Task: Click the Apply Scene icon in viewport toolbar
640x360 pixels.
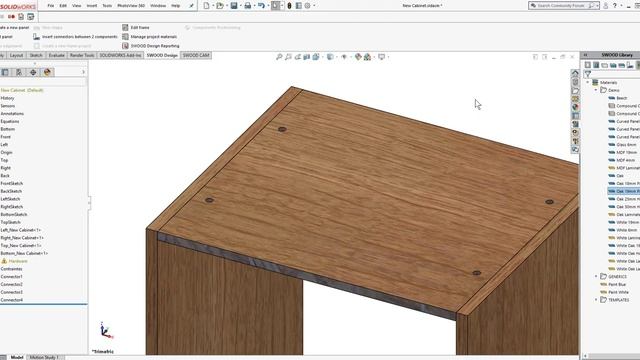Action: tap(367, 57)
